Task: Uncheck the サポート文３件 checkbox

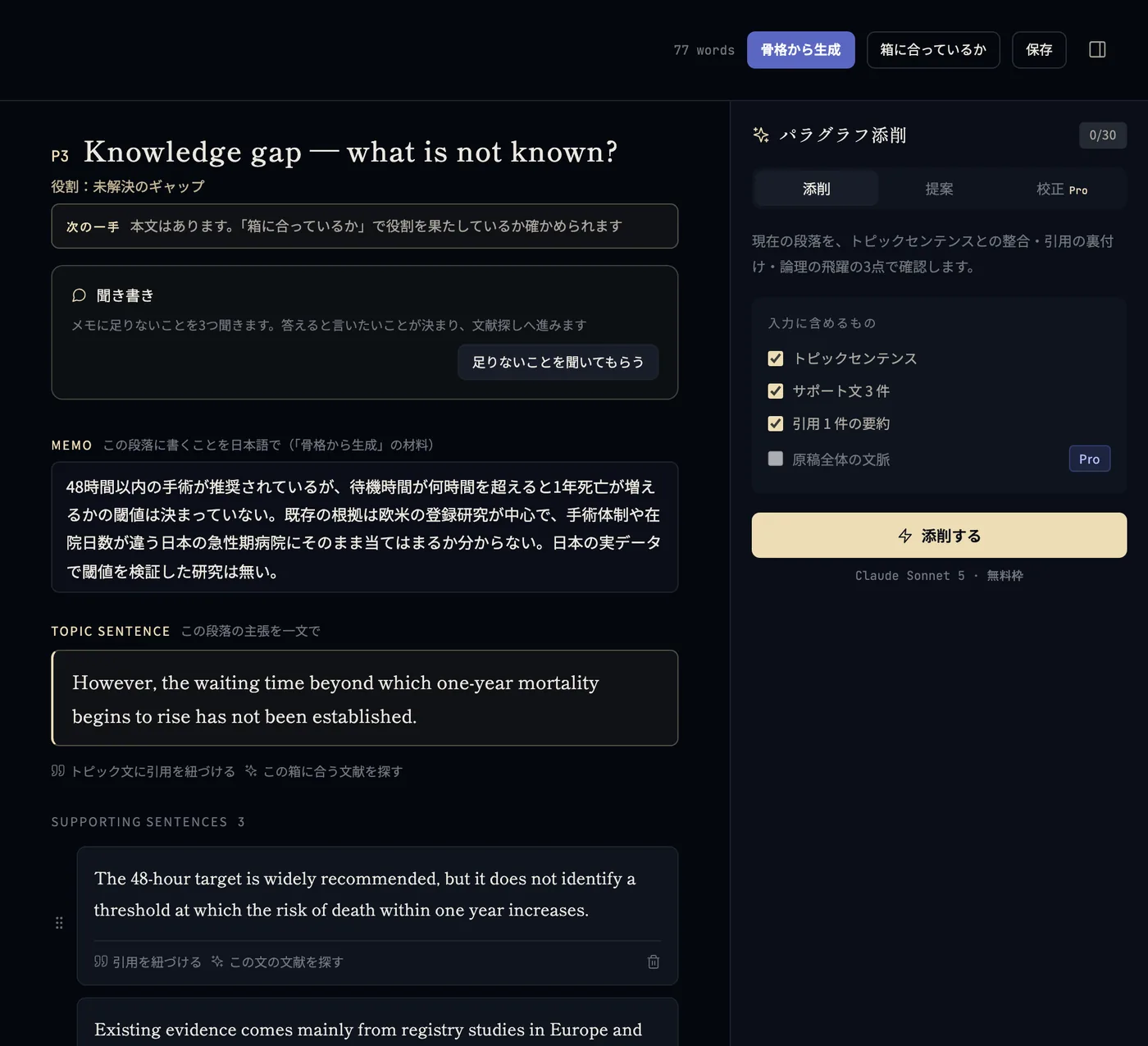Action: [x=776, y=391]
